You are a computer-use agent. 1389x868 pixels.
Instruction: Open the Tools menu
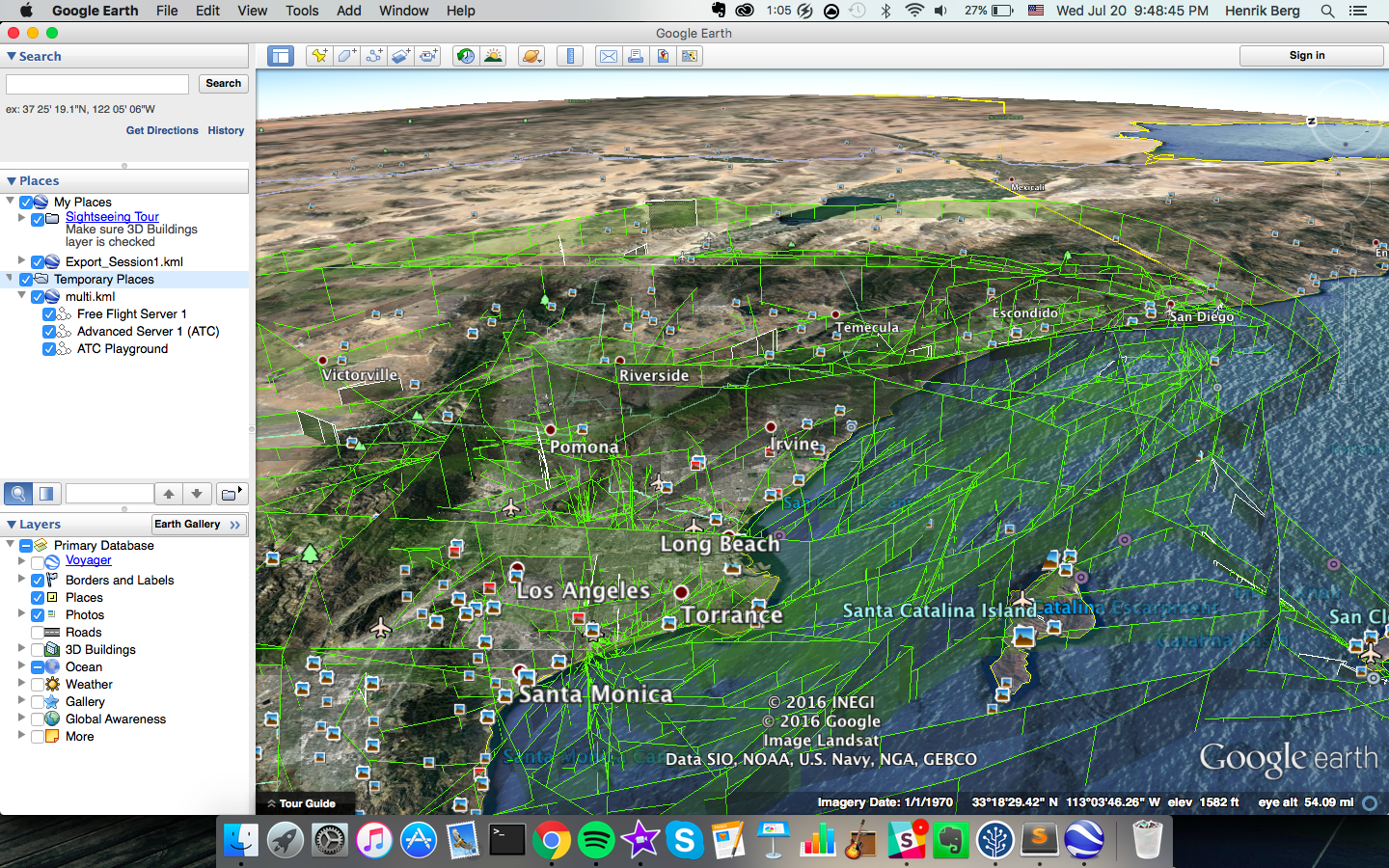[x=302, y=11]
